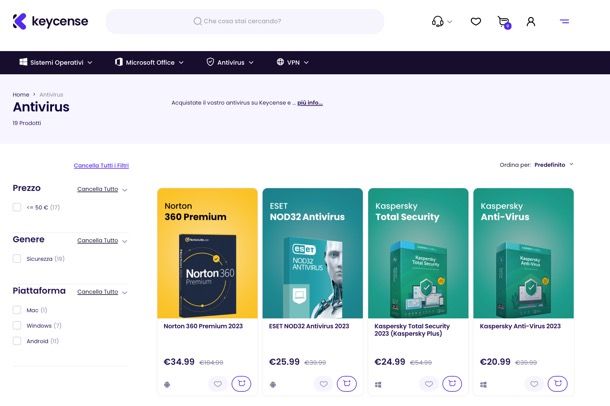Add Kaspersky Total Security 2023 to wishlist
610x406 pixels.
point(429,384)
